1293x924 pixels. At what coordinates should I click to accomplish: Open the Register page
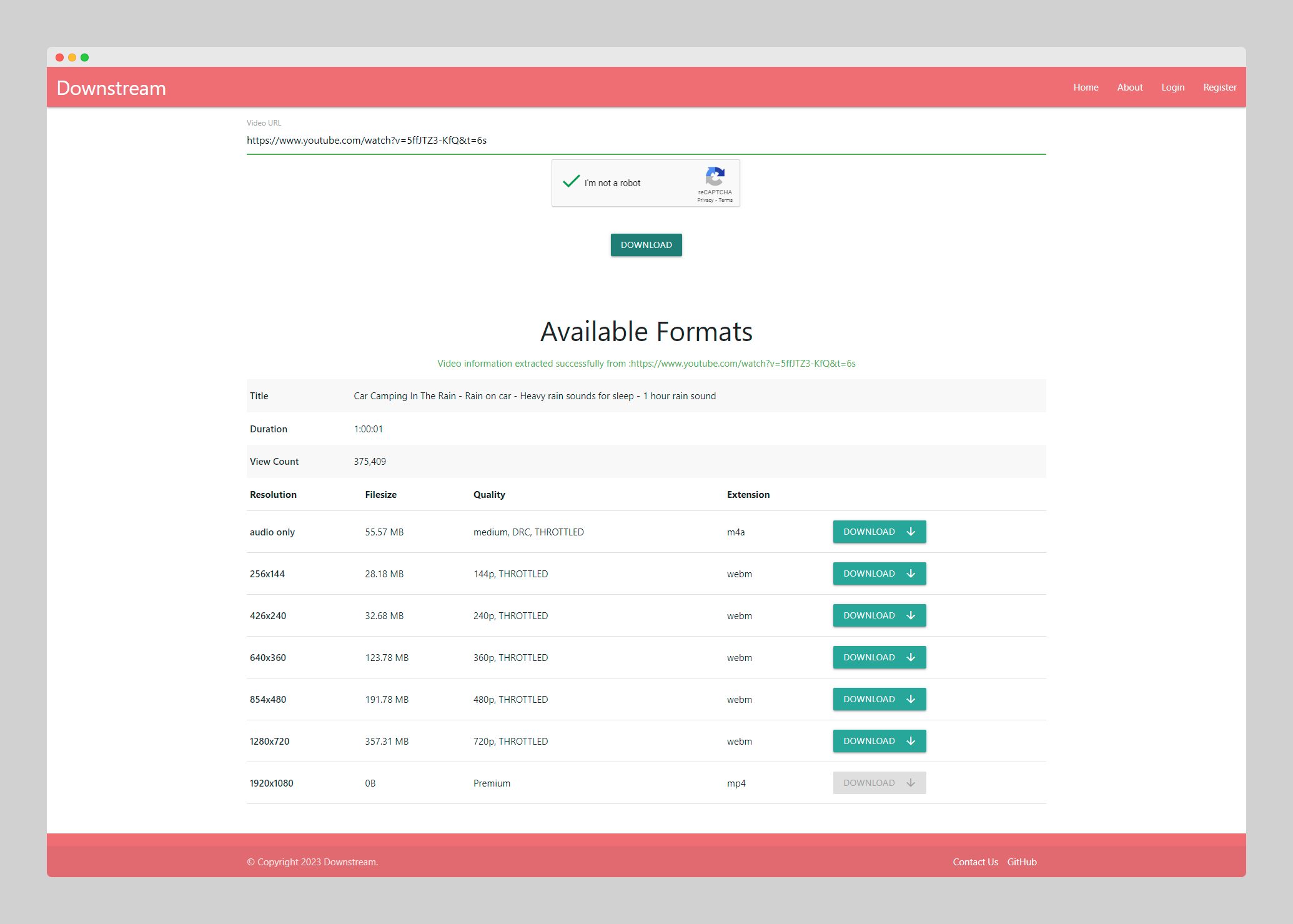[1219, 87]
